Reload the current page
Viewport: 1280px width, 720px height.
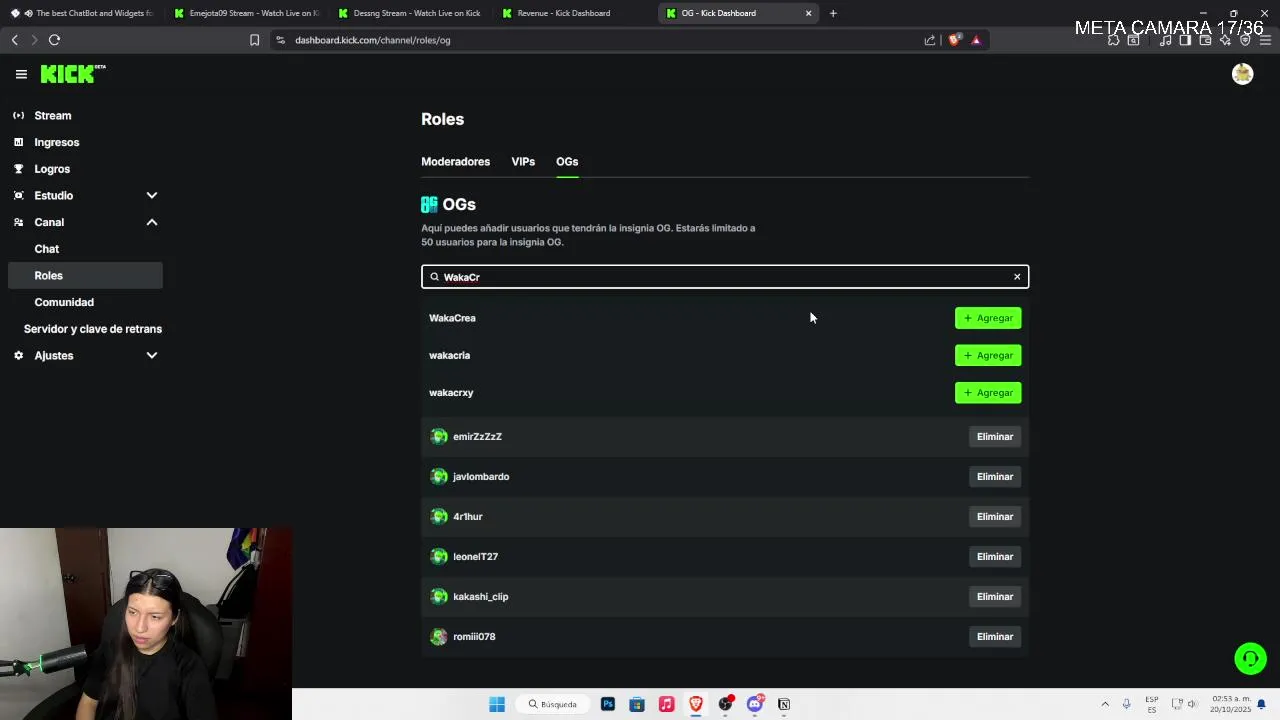[x=54, y=40]
